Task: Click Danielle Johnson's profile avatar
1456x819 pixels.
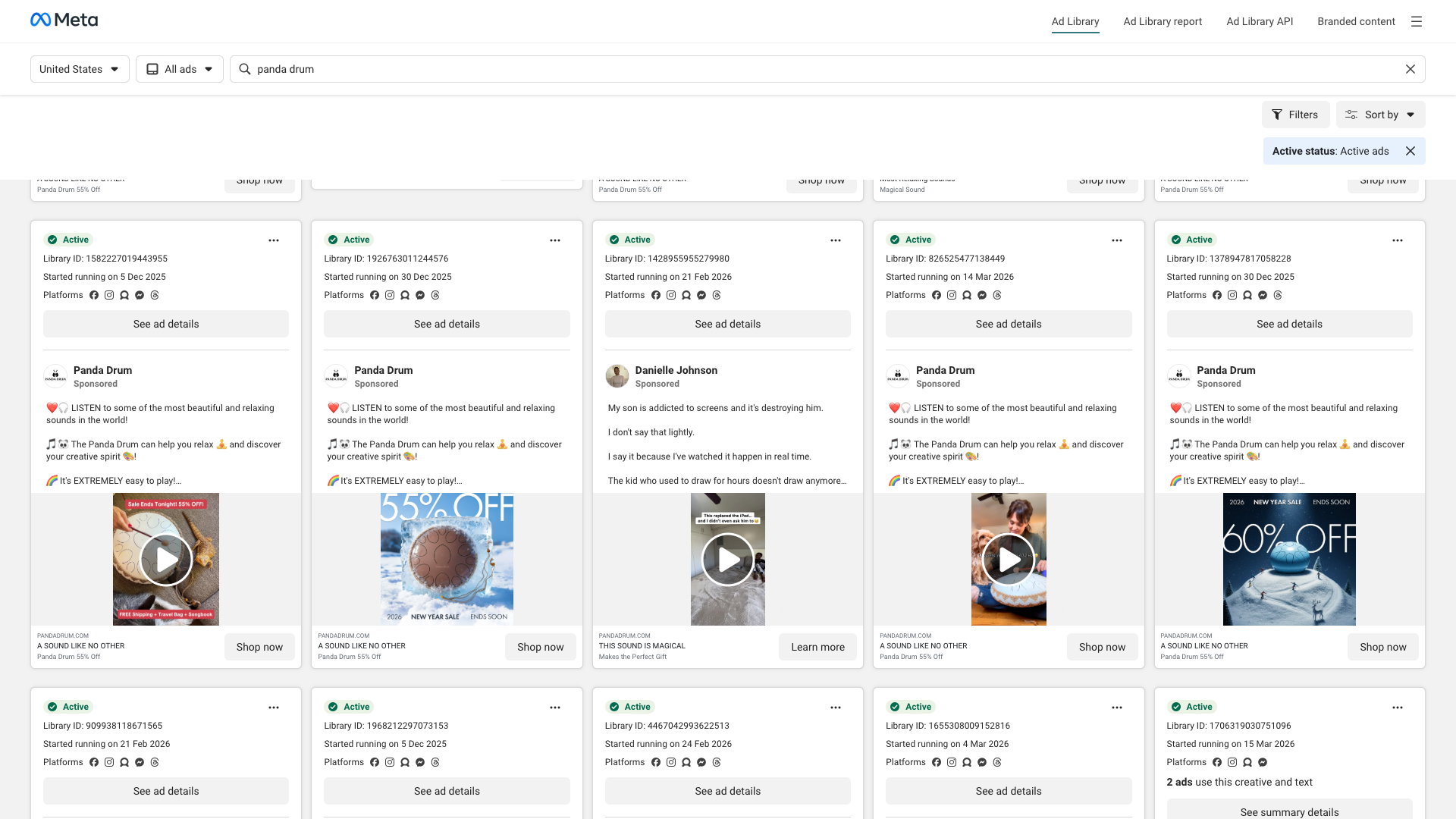Action: (x=617, y=376)
